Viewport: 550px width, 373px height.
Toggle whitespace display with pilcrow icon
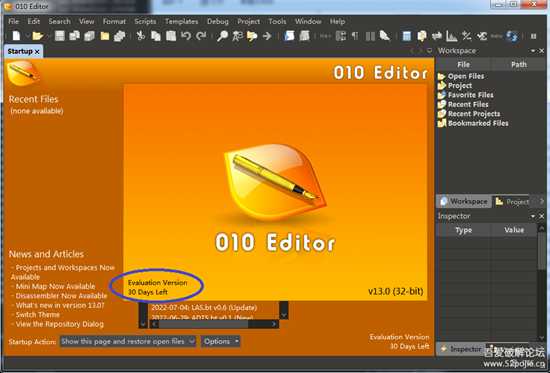click(x=355, y=36)
